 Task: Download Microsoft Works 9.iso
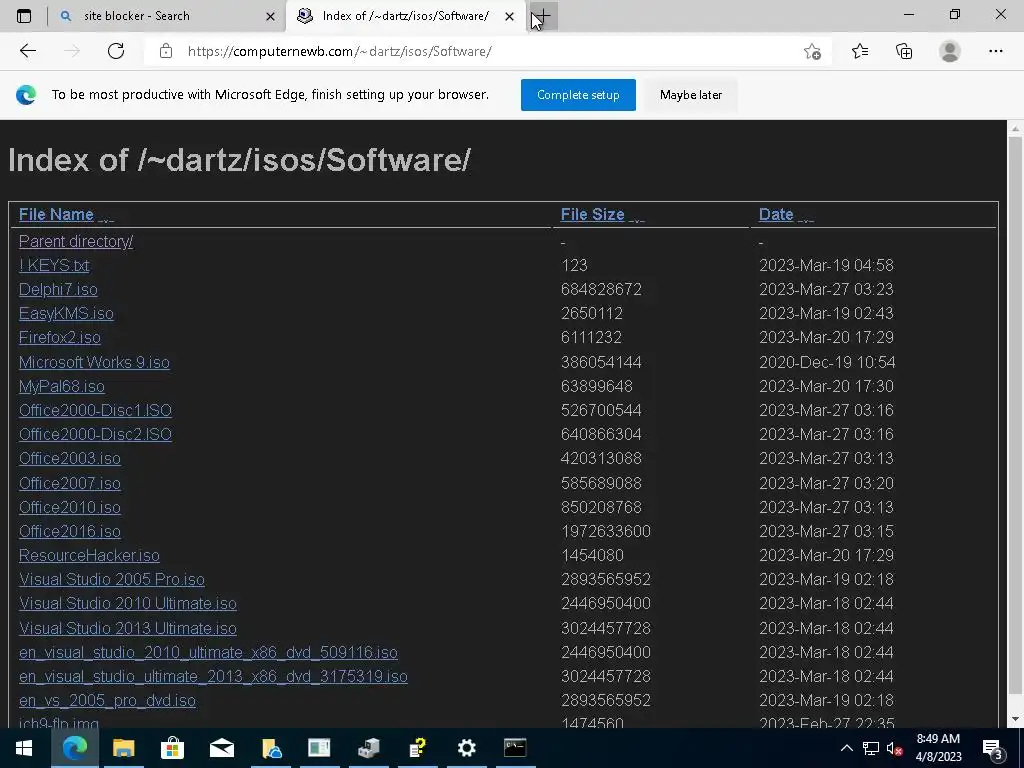click(x=94, y=362)
